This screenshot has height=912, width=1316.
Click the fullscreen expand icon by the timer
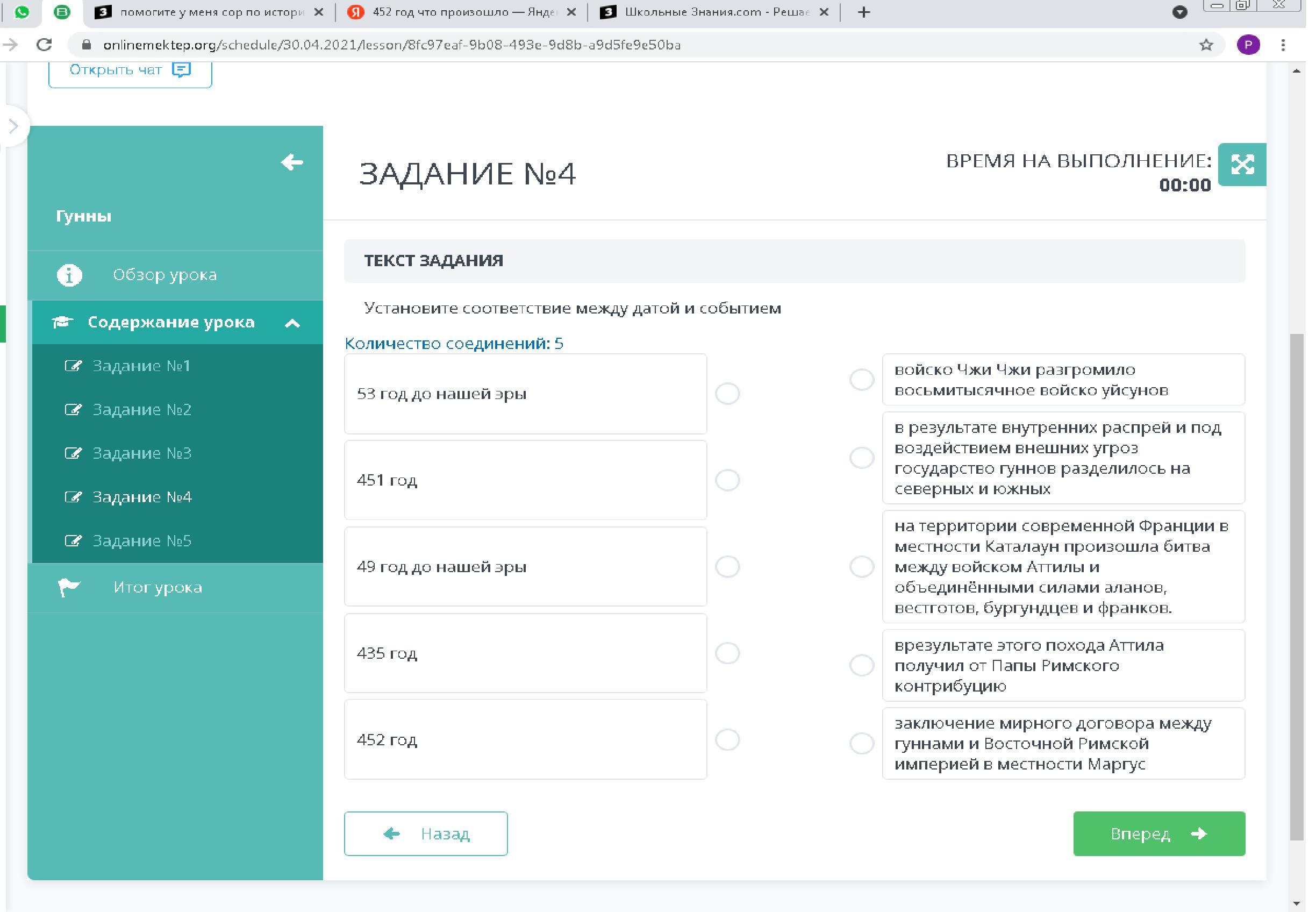click(x=1242, y=165)
